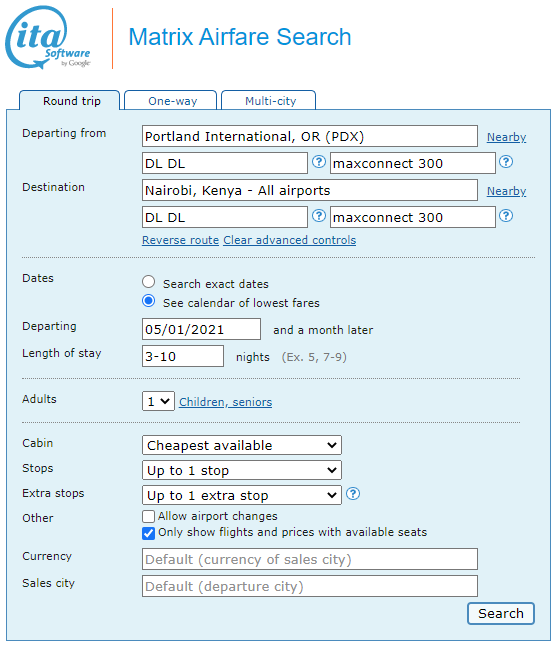This screenshot has width=558, height=649.
Task: Open the Extra stops help icon
Action: click(353, 494)
